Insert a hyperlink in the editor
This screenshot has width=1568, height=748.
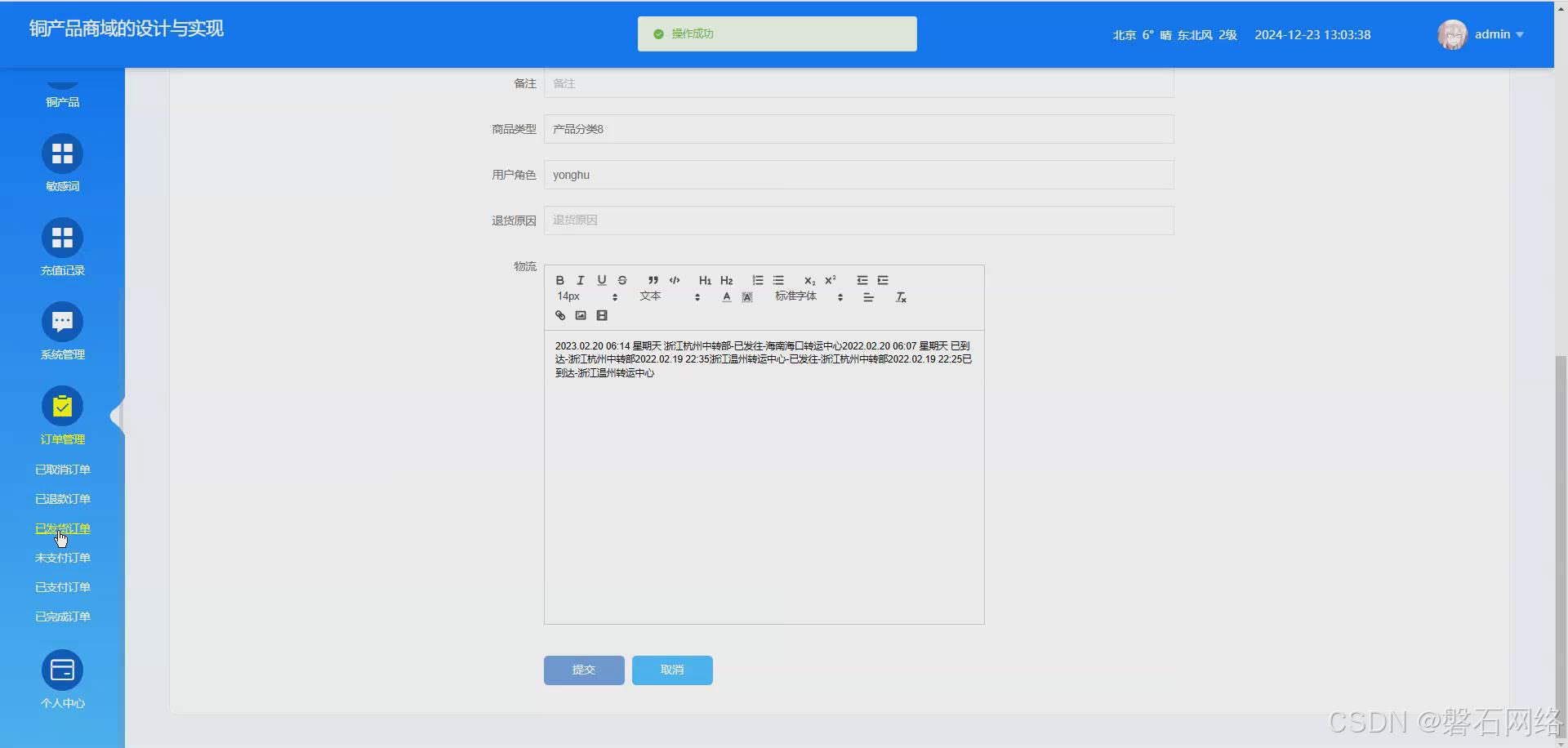coord(560,315)
